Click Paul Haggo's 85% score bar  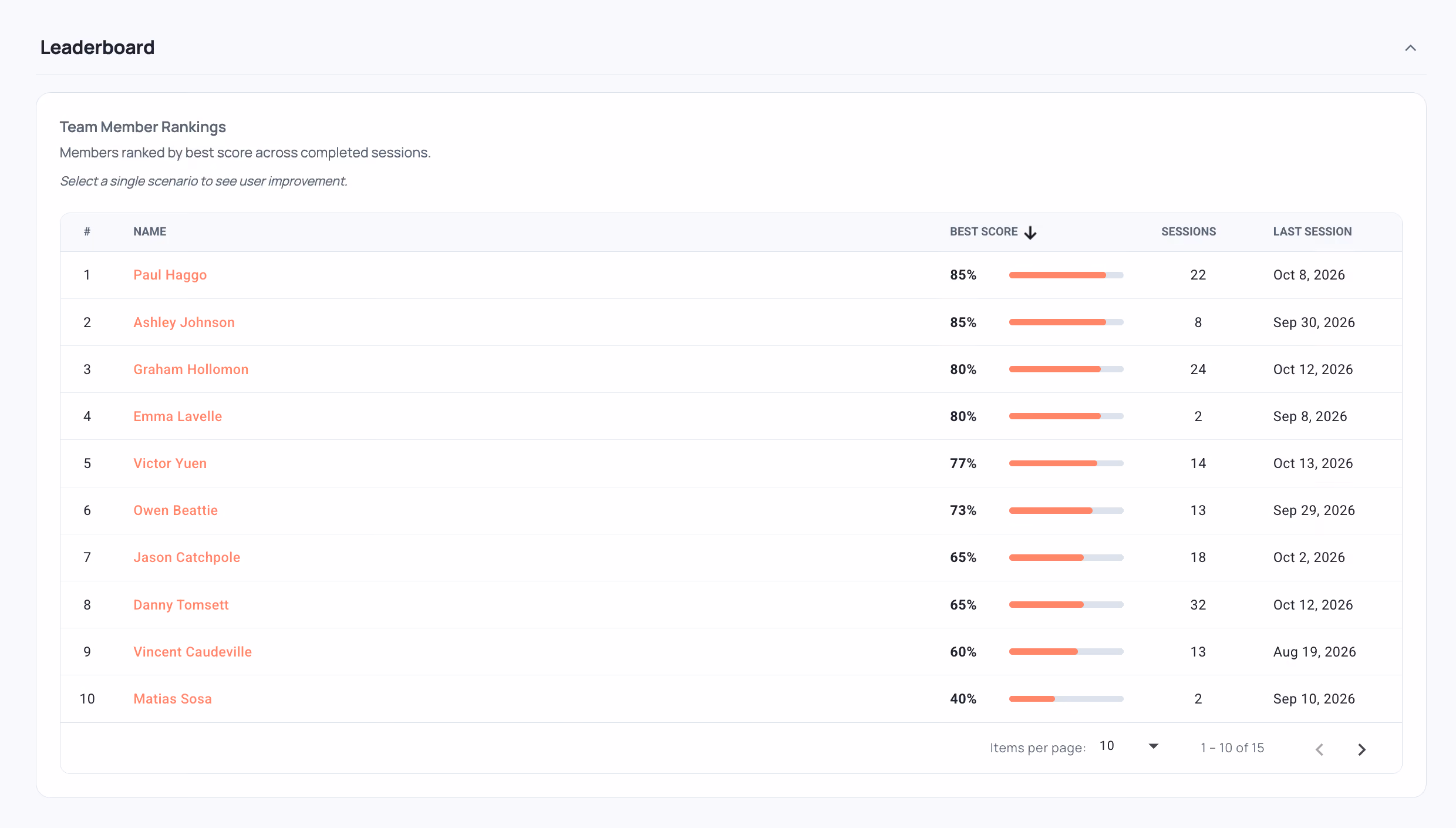pyautogui.click(x=1066, y=275)
